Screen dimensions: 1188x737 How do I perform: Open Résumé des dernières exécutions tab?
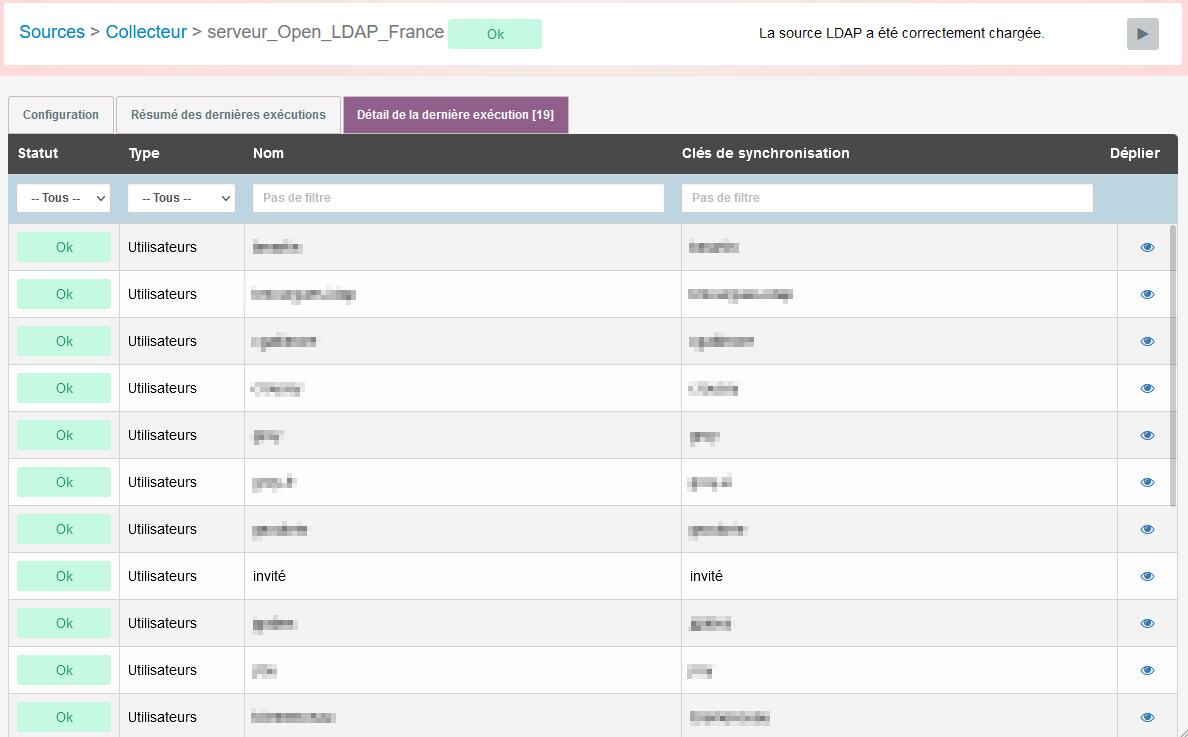[228, 115]
